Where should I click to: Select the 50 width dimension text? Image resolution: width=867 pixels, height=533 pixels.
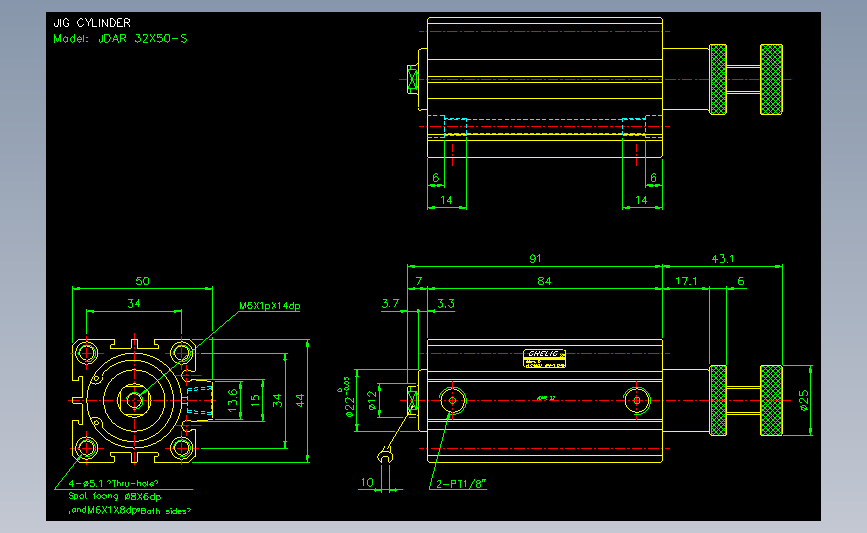tap(143, 281)
